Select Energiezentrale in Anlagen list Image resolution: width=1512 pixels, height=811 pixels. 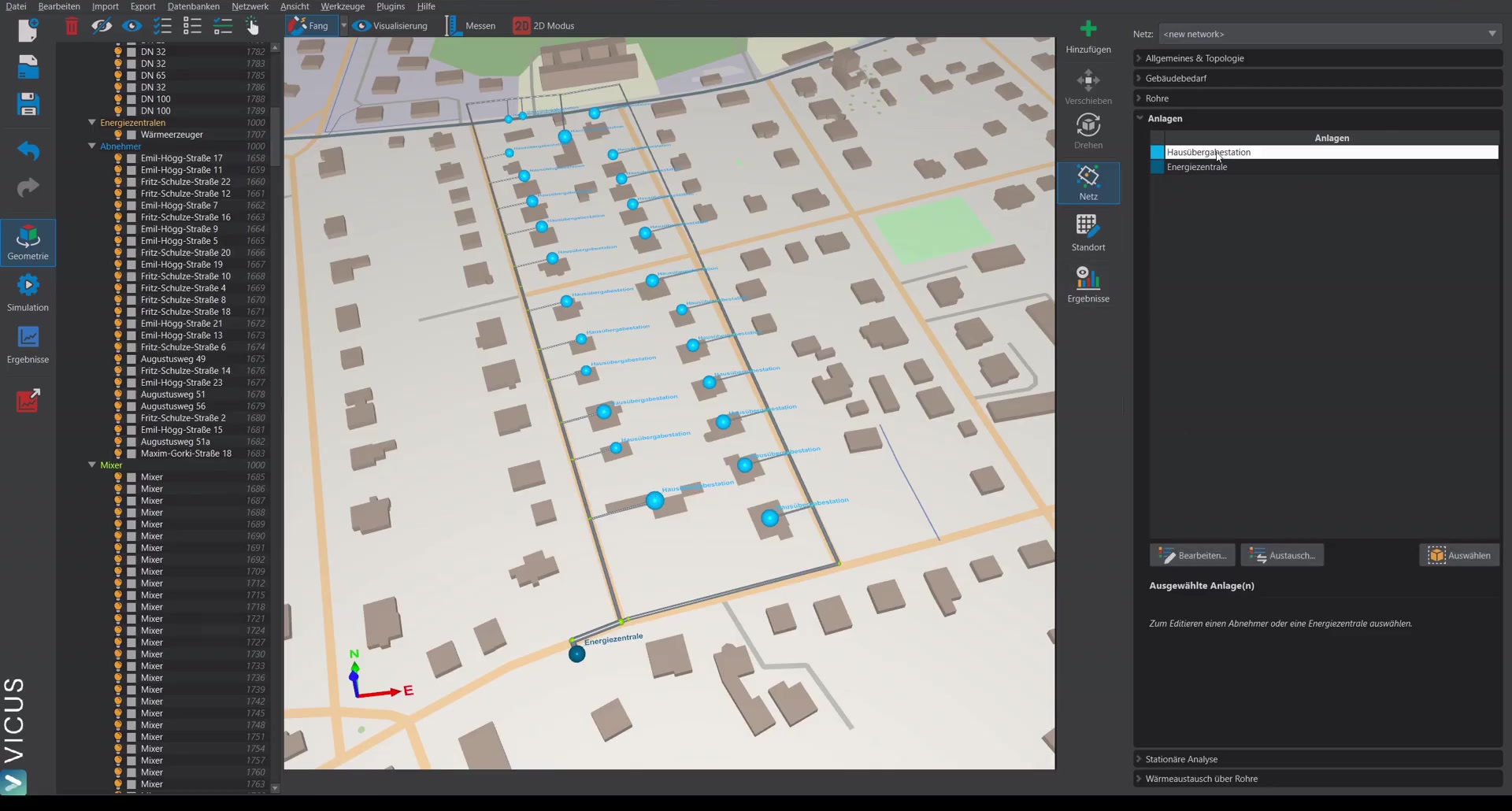(1331, 167)
